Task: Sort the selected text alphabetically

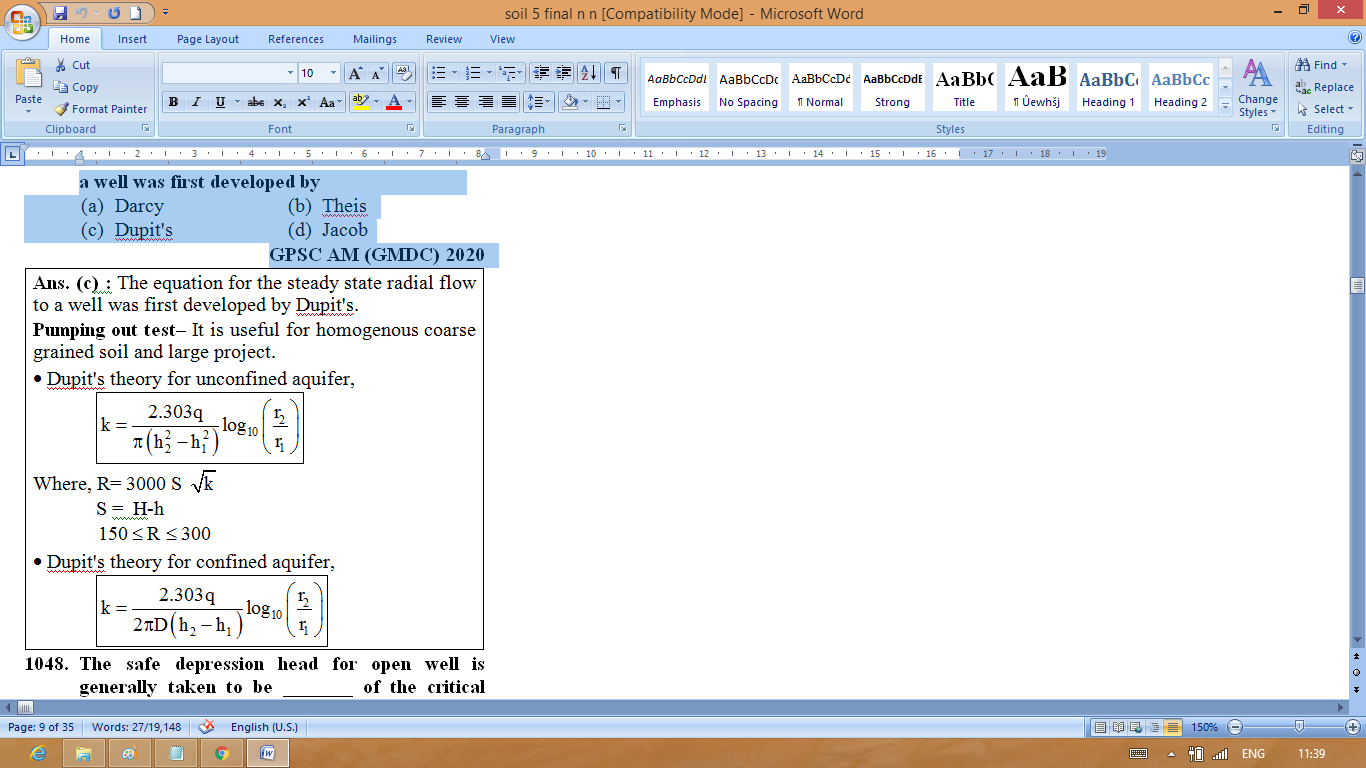Action: coord(589,73)
